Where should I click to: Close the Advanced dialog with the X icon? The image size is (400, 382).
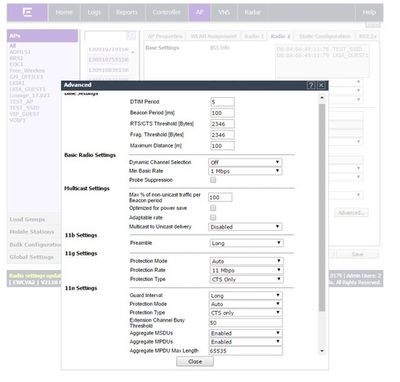(x=321, y=85)
